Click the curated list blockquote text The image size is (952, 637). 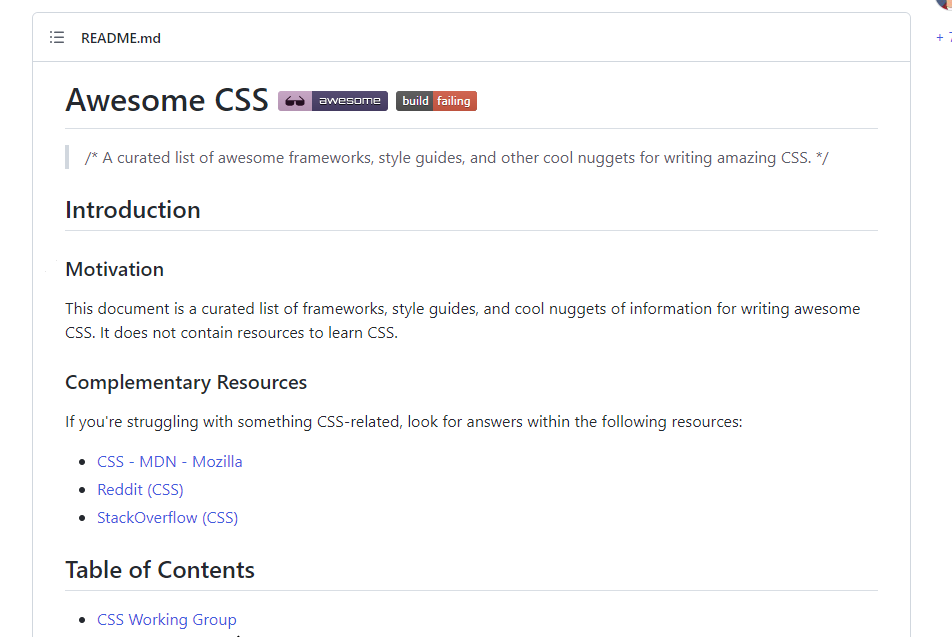457,158
